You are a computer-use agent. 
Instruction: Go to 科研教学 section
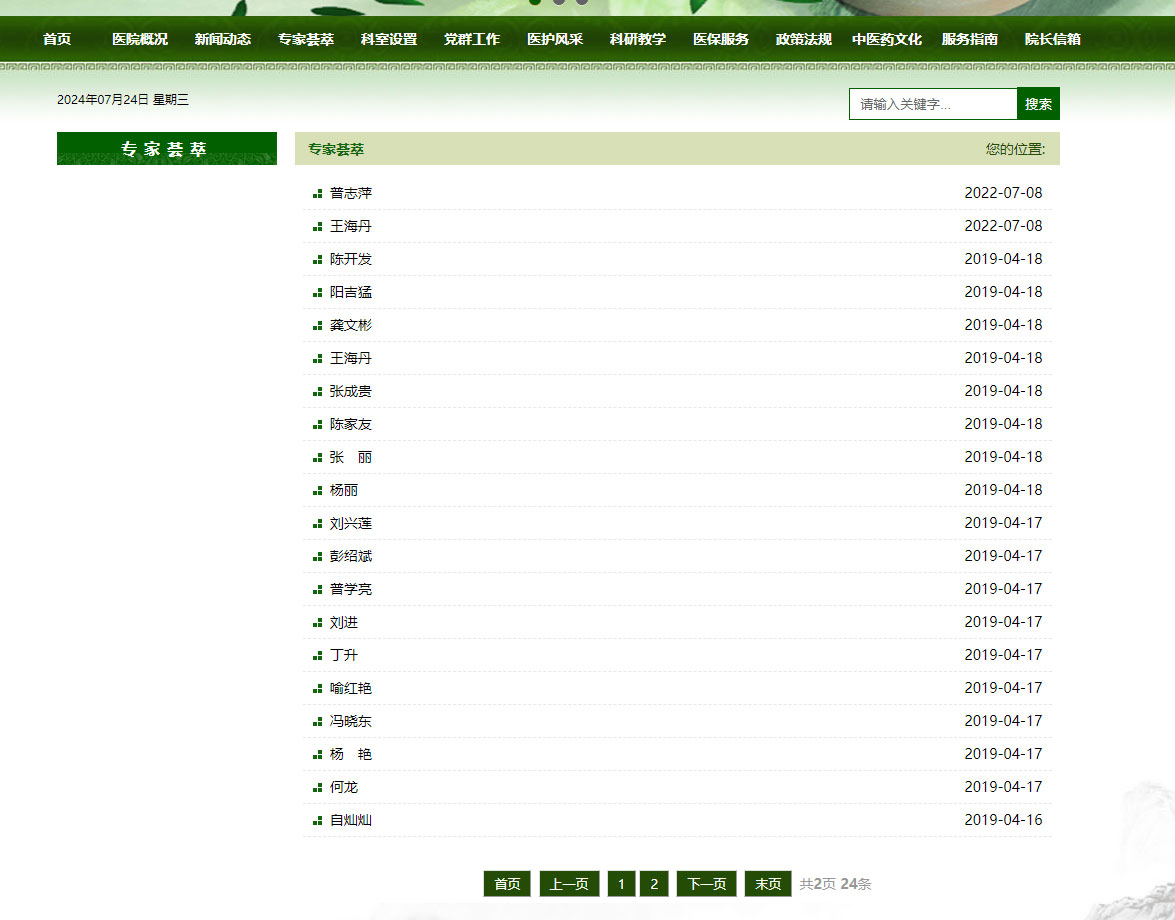pos(638,39)
